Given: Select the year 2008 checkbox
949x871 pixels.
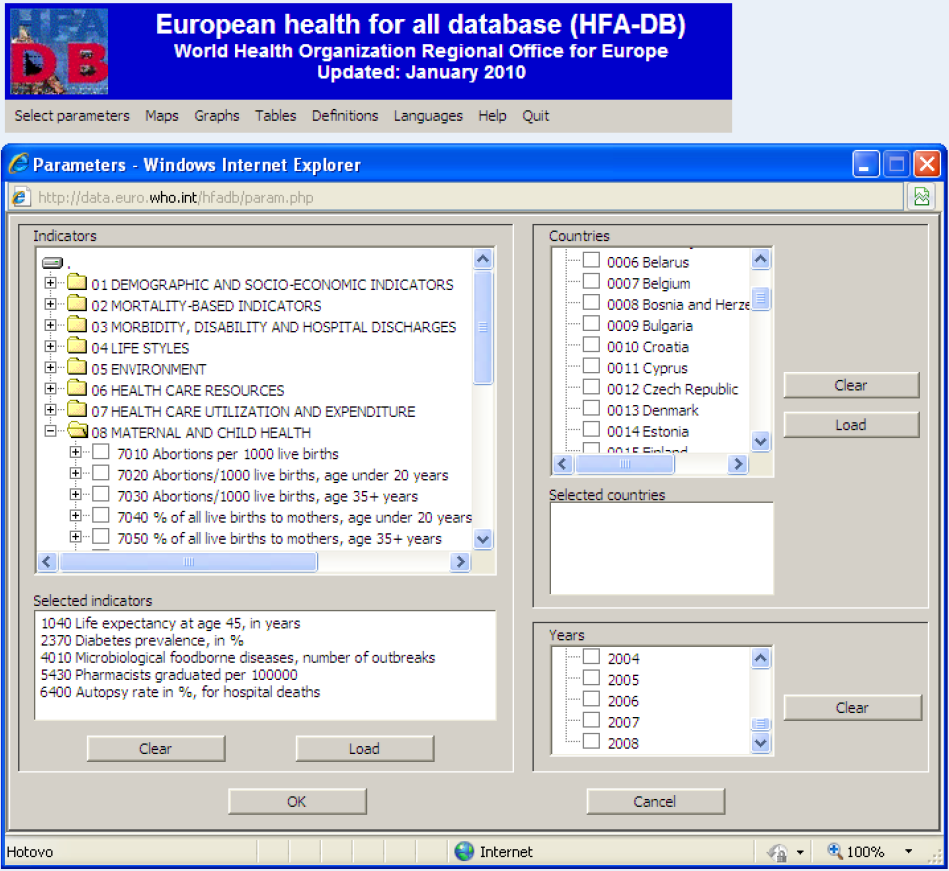Looking at the screenshot, I should click(591, 741).
